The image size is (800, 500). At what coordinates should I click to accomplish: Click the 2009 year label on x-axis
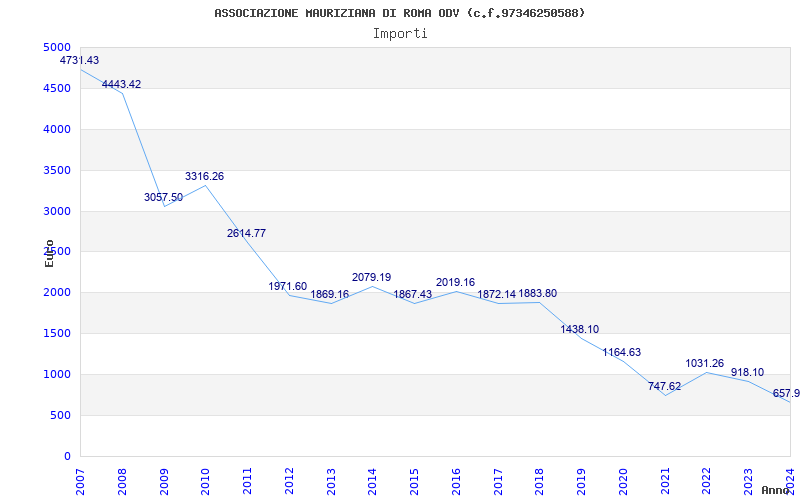[164, 482]
